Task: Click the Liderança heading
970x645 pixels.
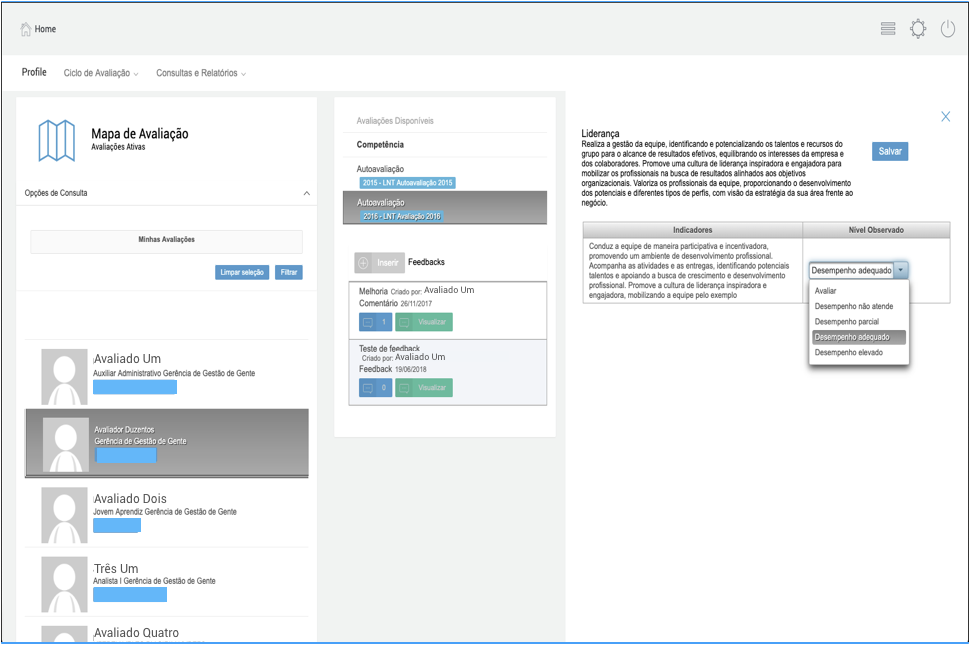Action: tap(600, 134)
